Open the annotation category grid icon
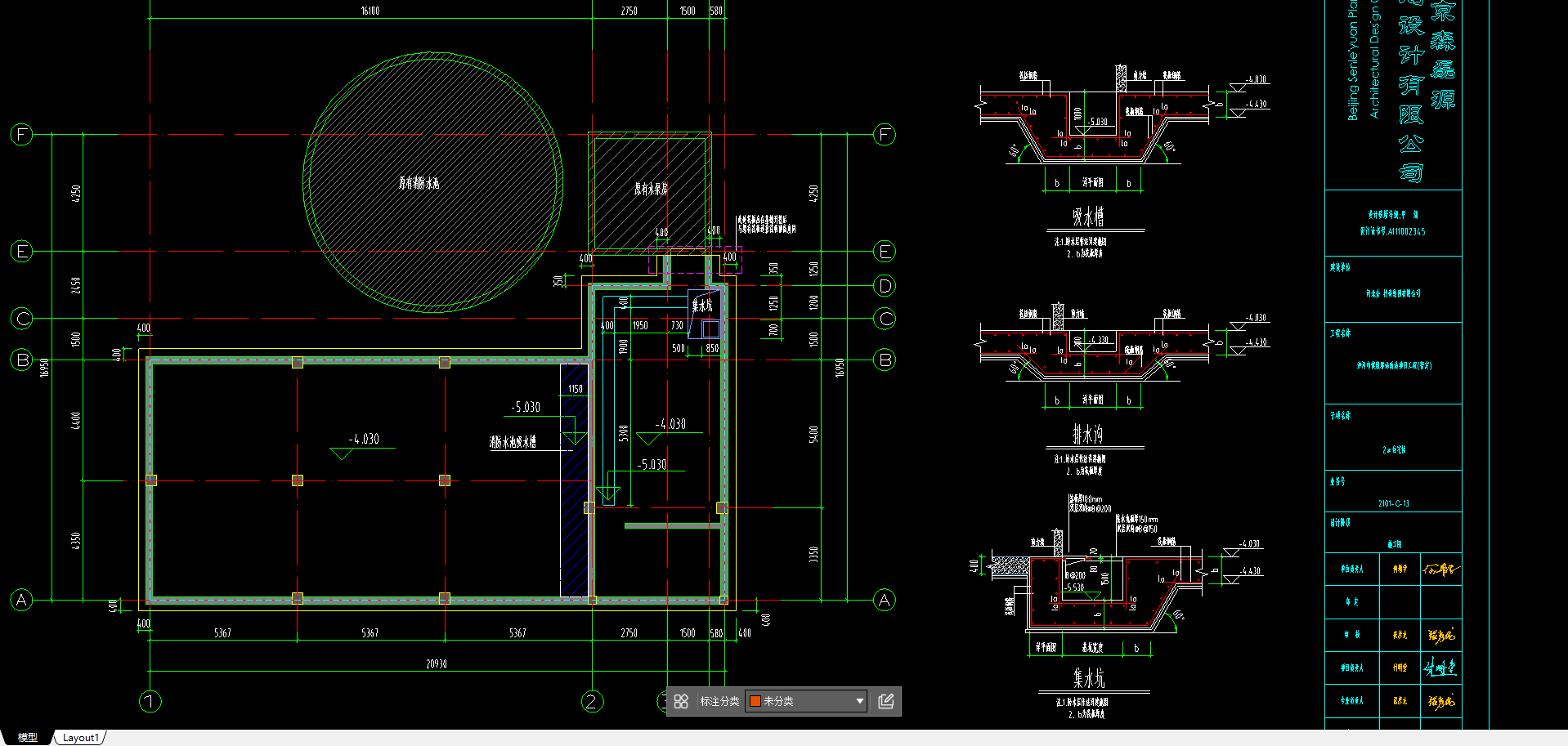The width and height of the screenshot is (1568, 746). point(681,701)
